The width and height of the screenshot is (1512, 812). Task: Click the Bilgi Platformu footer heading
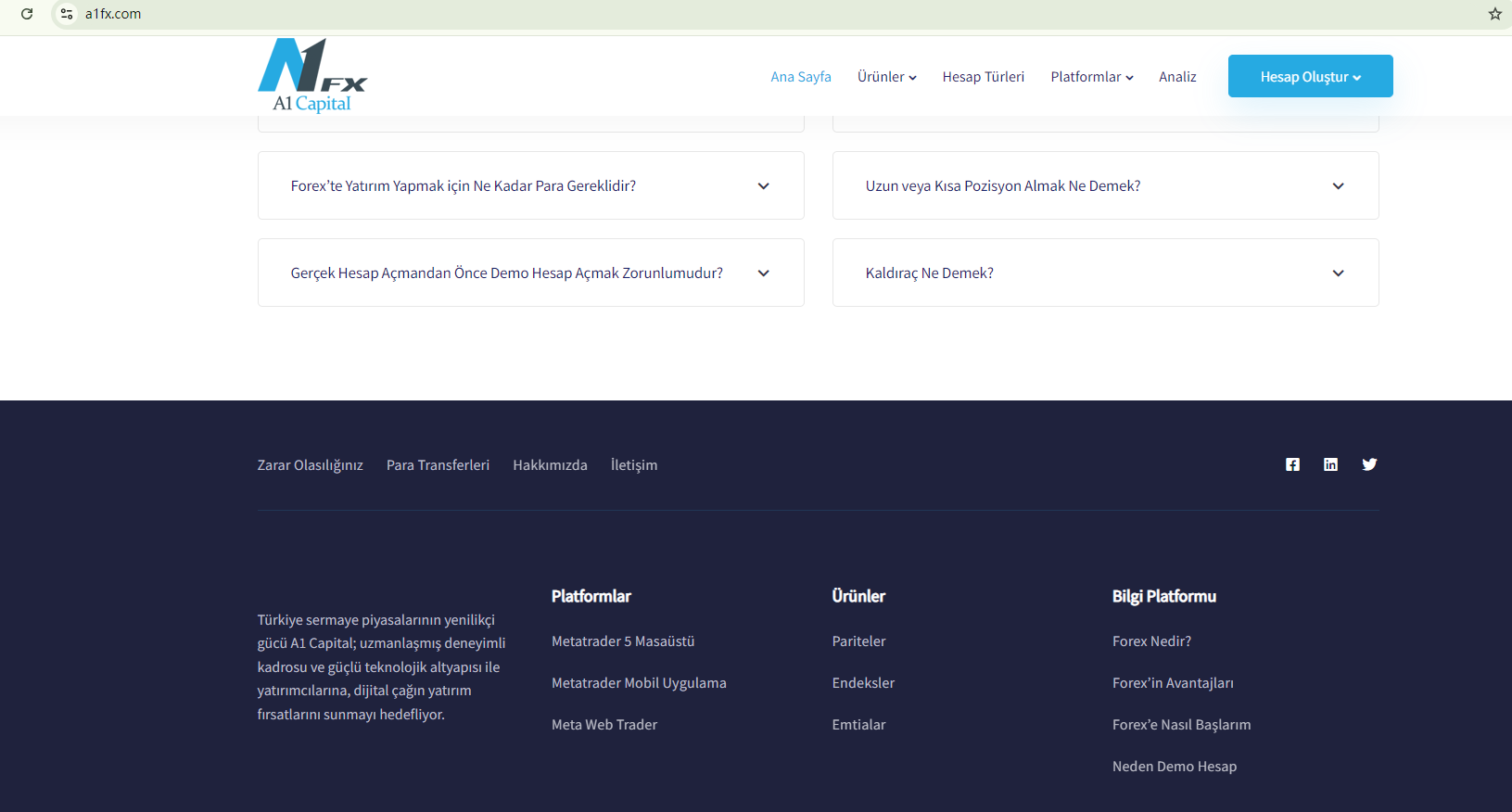(x=1164, y=596)
